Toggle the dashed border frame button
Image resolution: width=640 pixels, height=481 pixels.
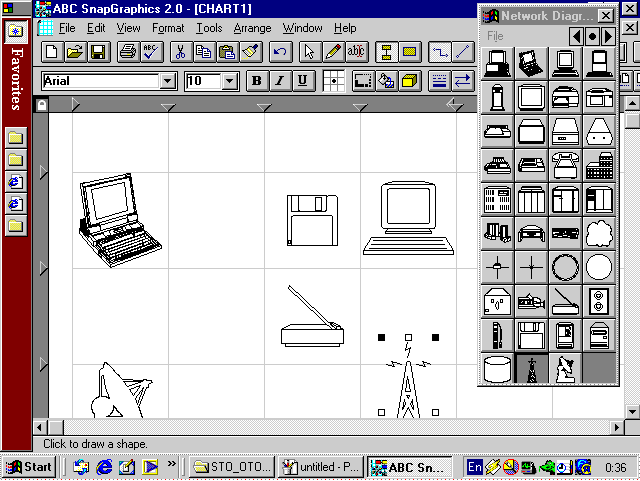[363, 81]
